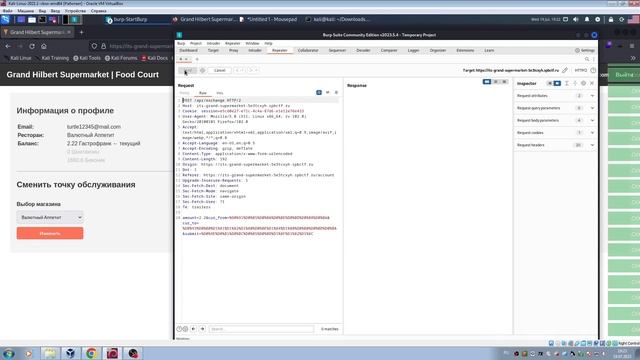Open the Burp menu
Image resolution: width=640 pixels, height=360 pixels.
click(x=181, y=43)
